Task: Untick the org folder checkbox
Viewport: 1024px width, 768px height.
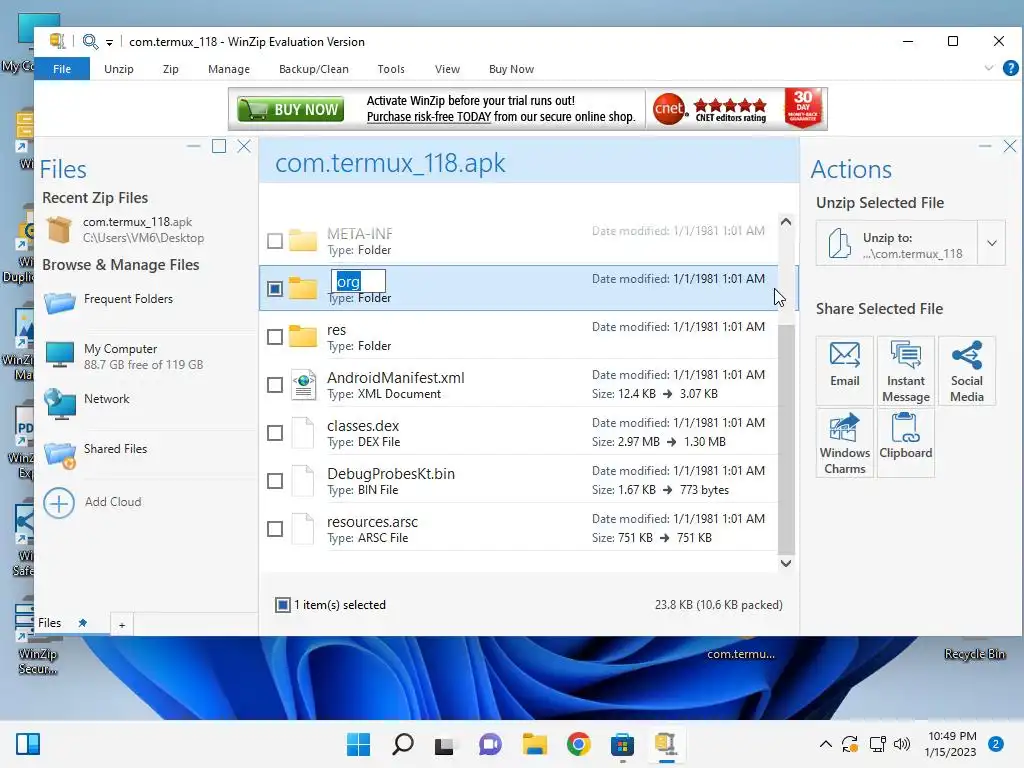Action: tap(275, 289)
